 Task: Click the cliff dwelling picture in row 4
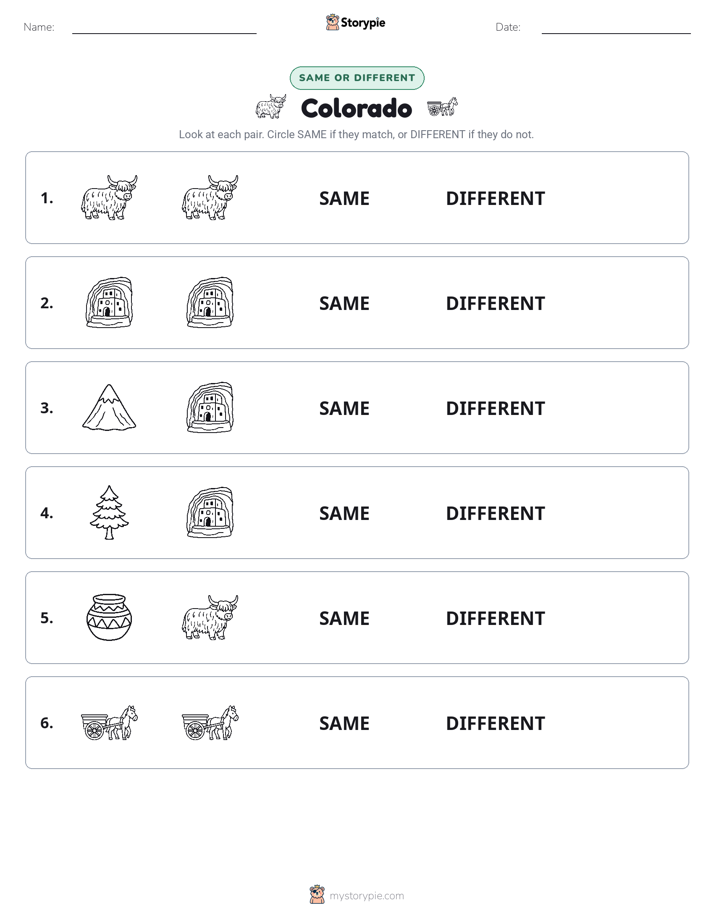click(210, 513)
